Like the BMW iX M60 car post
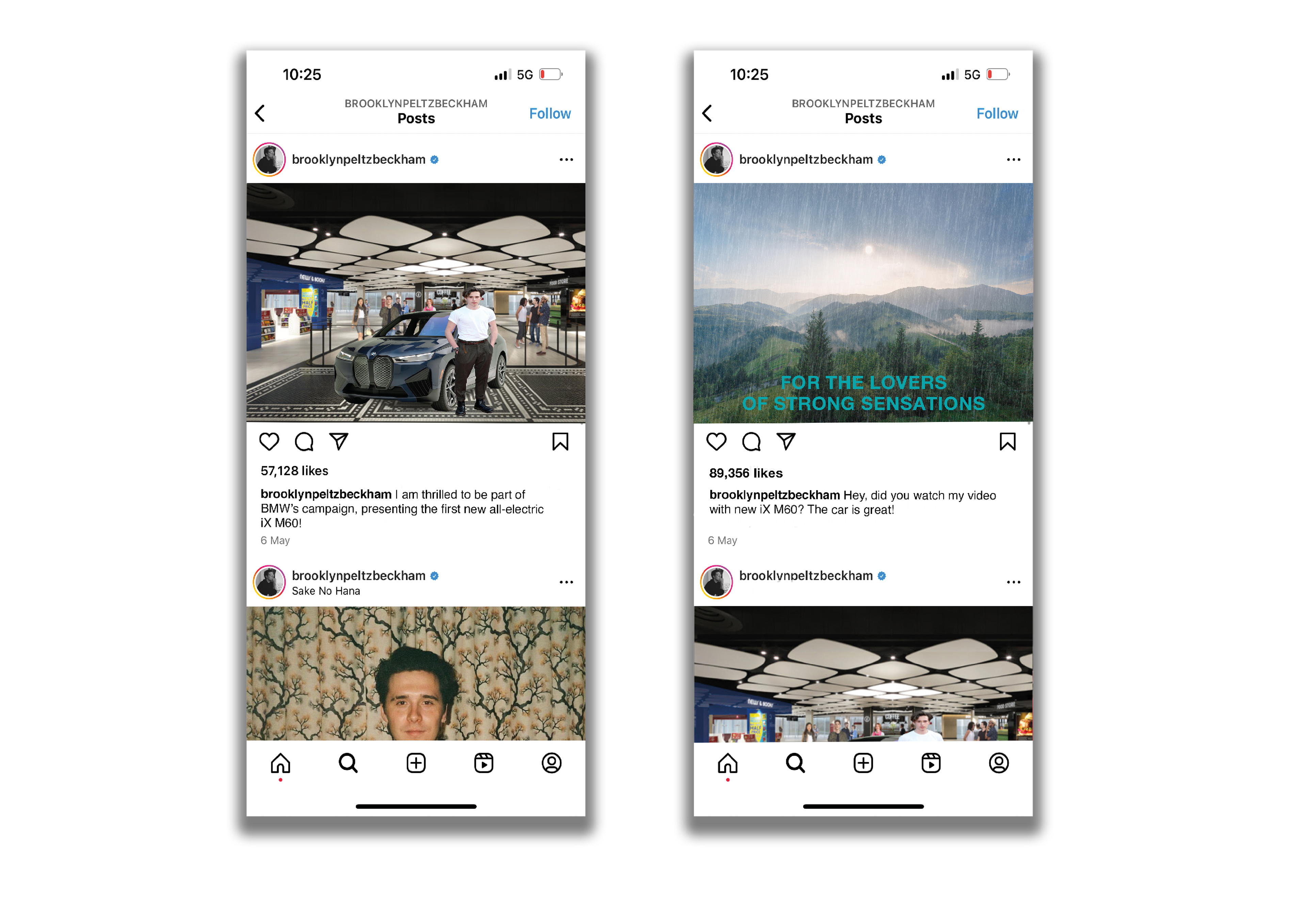Image resolution: width=1307 pixels, height=924 pixels. coord(269,442)
